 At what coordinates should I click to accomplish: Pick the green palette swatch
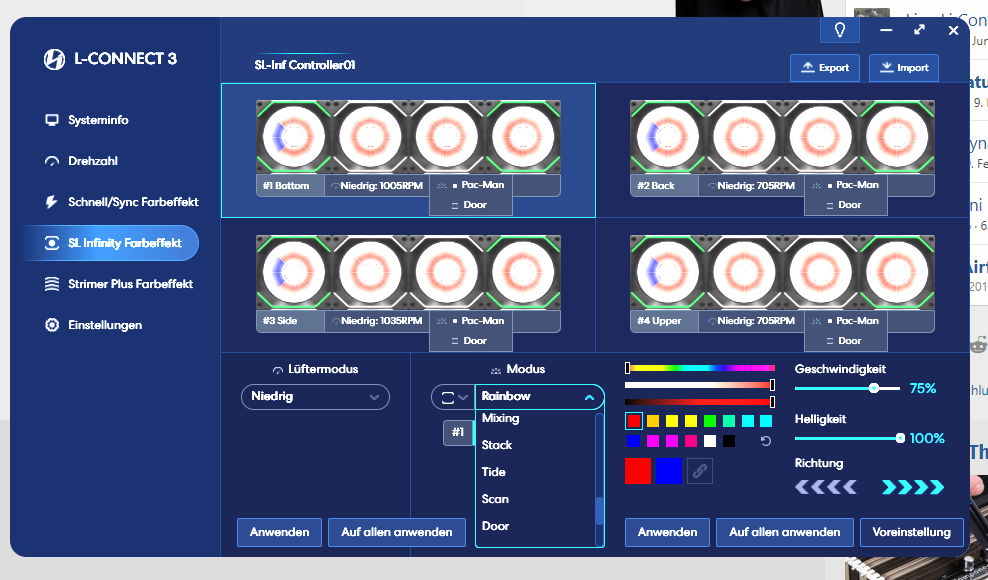pyautogui.click(x=709, y=421)
